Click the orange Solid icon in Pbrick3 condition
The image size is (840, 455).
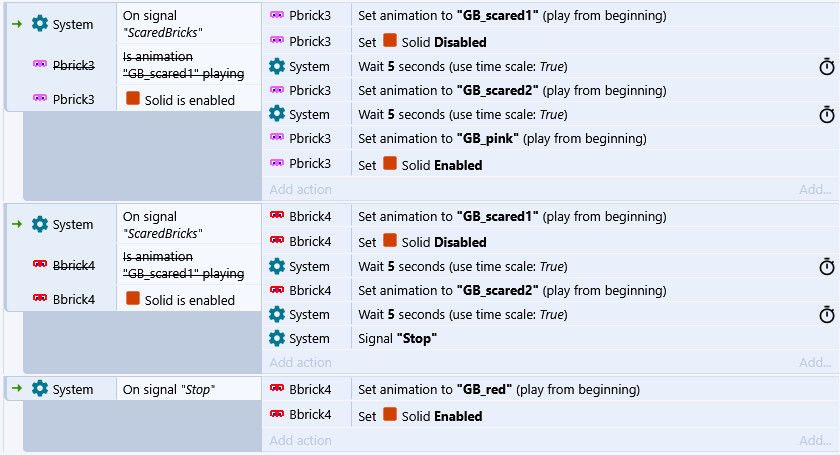coord(133,99)
